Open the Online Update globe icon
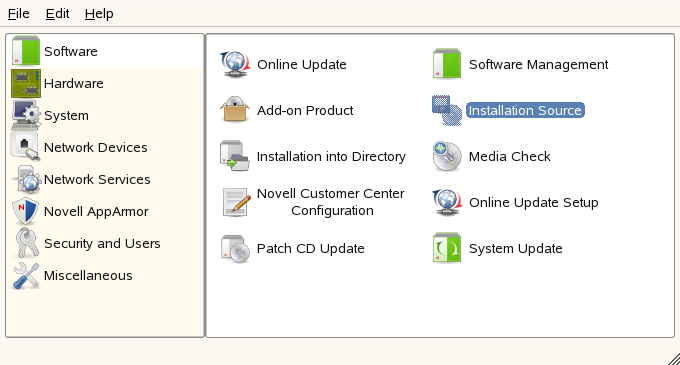The height and width of the screenshot is (365, 680). click(x=235, y=64)
